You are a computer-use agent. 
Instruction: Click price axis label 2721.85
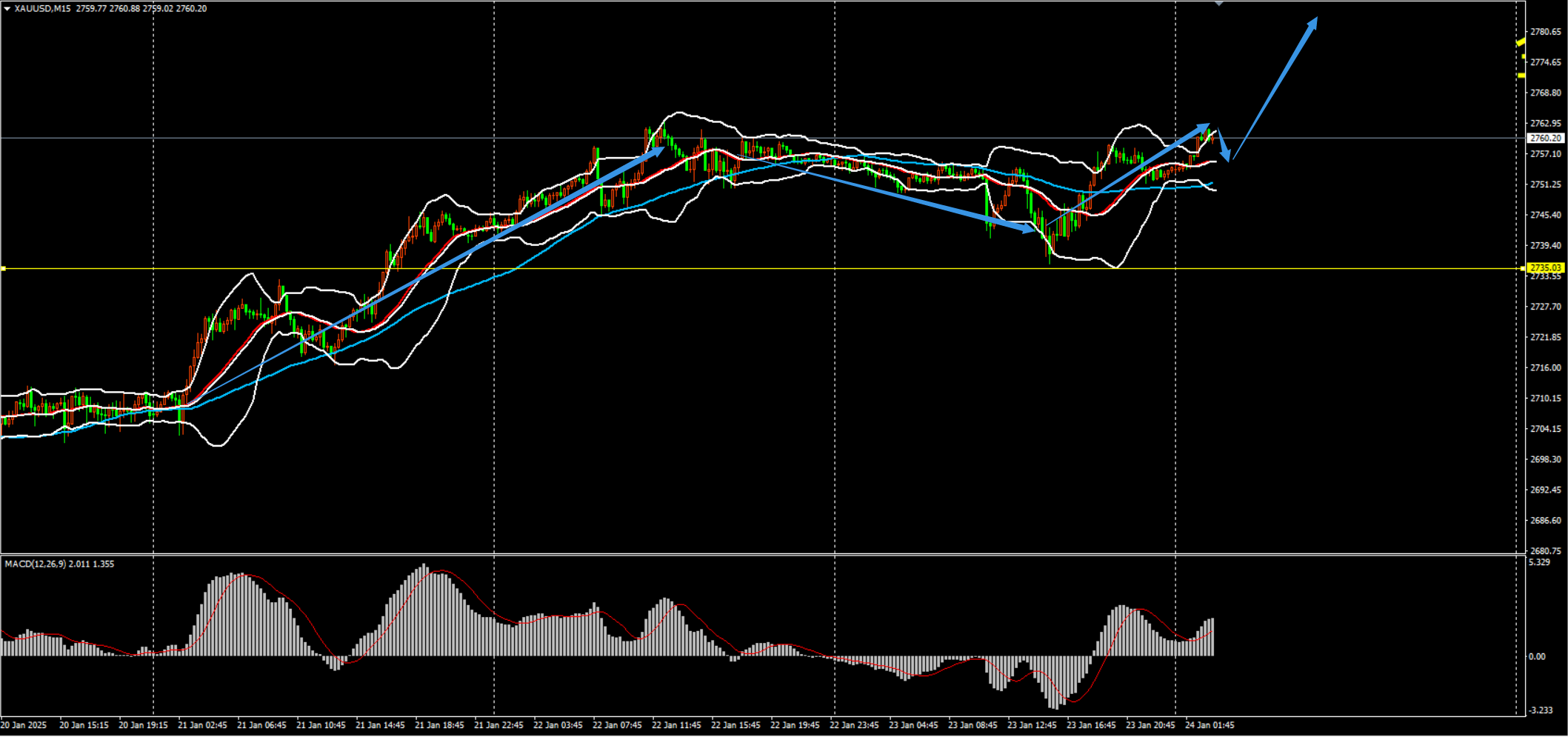(1546, 337)
